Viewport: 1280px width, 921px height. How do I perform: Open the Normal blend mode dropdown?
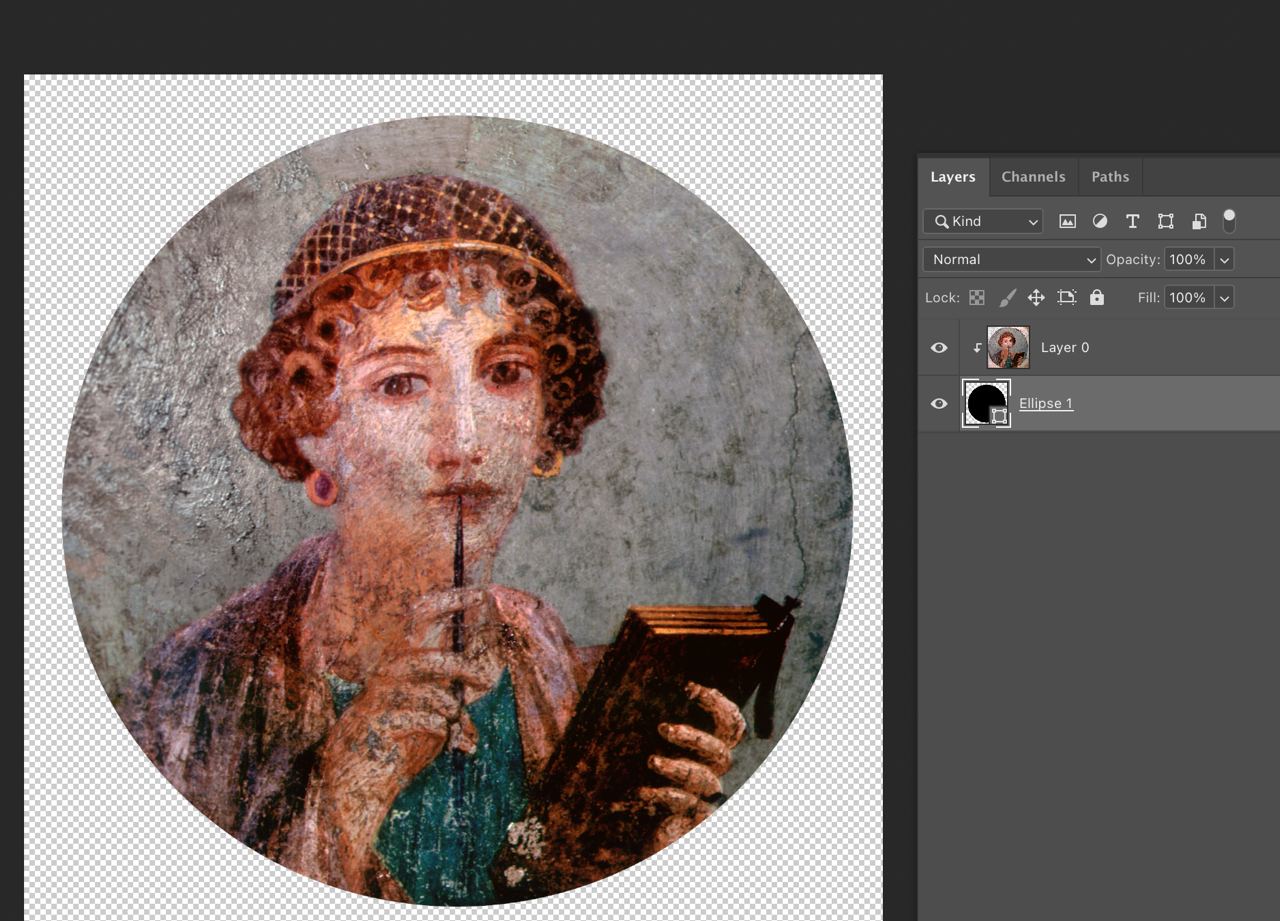1012,259
